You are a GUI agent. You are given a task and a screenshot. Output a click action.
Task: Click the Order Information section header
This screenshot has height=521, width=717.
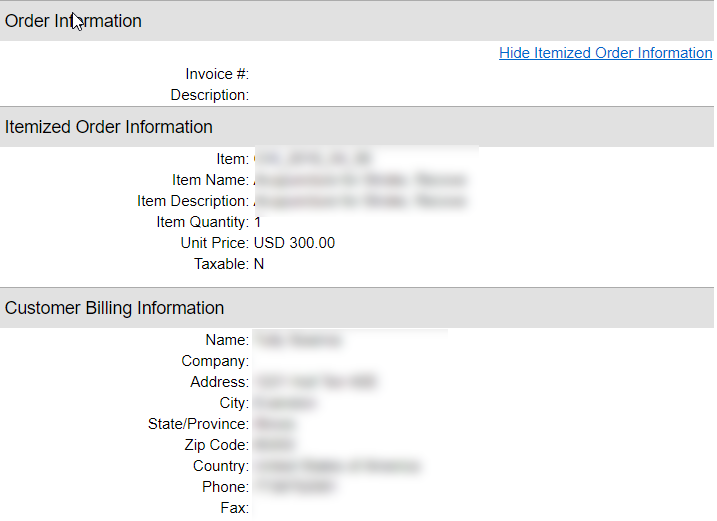click(x=73, y=21)
